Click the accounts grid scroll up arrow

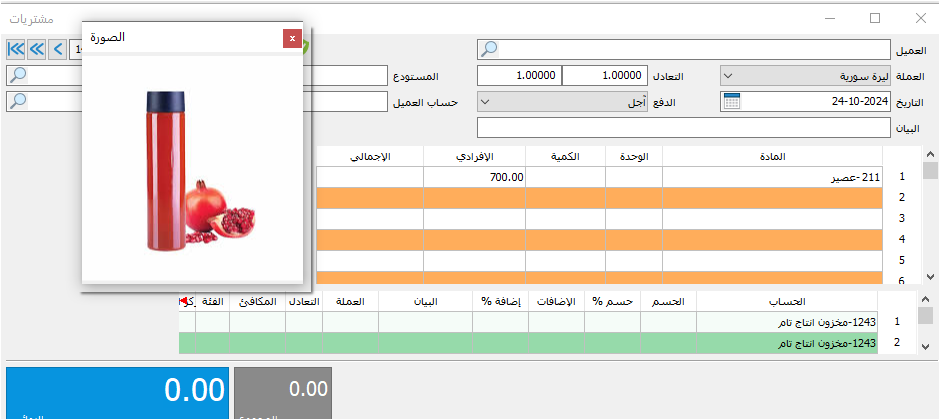point(926,298)
